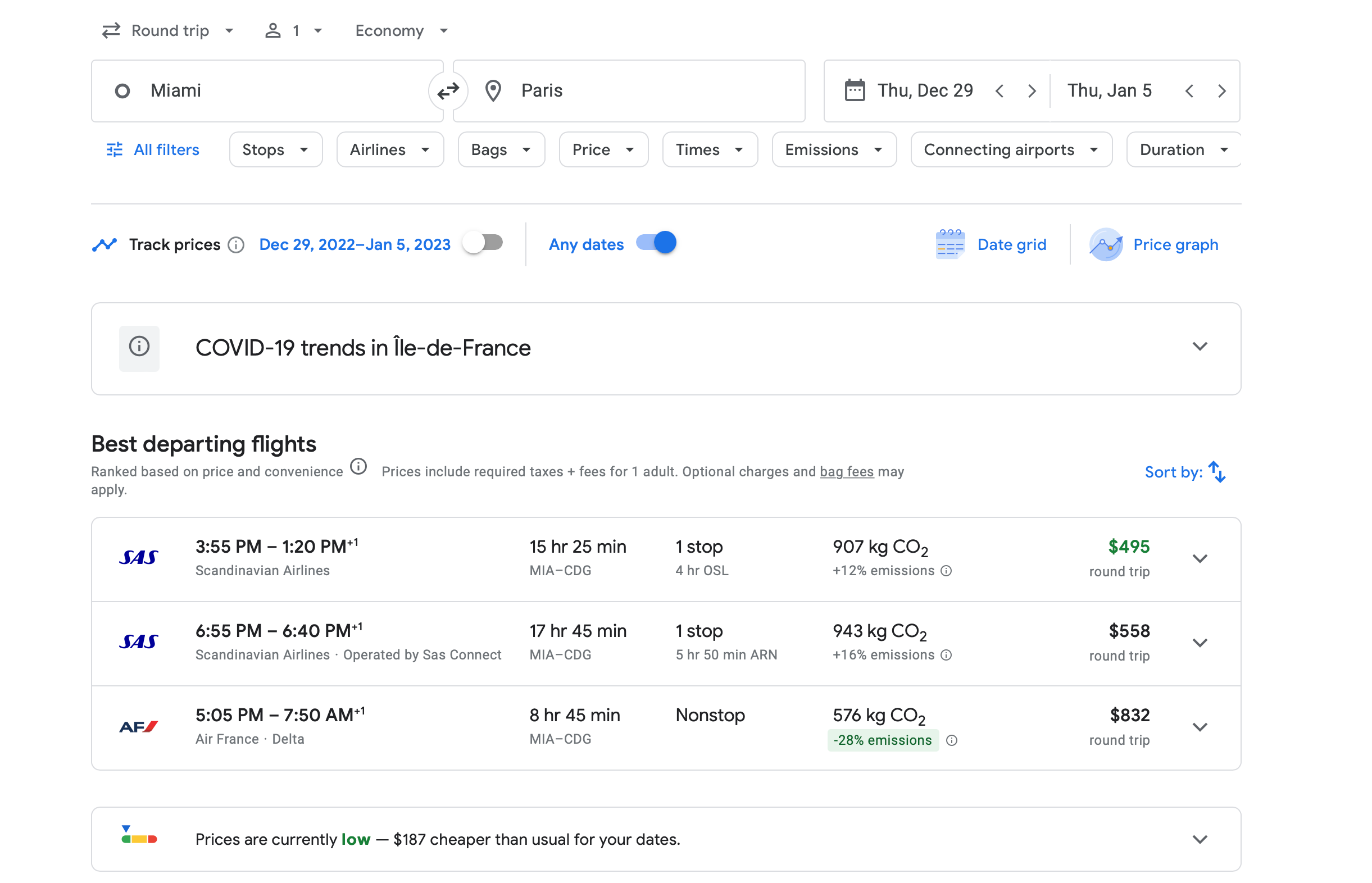Image resolution: width=1372 pixels, height=883 pixels.
Task: Click the All filters button
Action: pos(153,149)
